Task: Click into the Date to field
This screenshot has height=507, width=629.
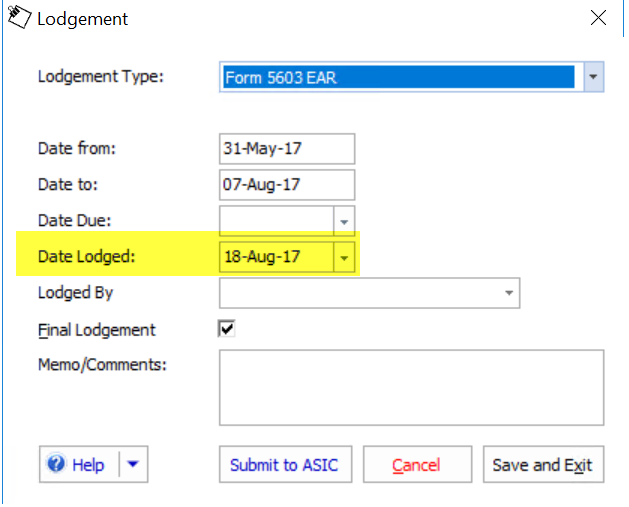Action: pos(287,185)
